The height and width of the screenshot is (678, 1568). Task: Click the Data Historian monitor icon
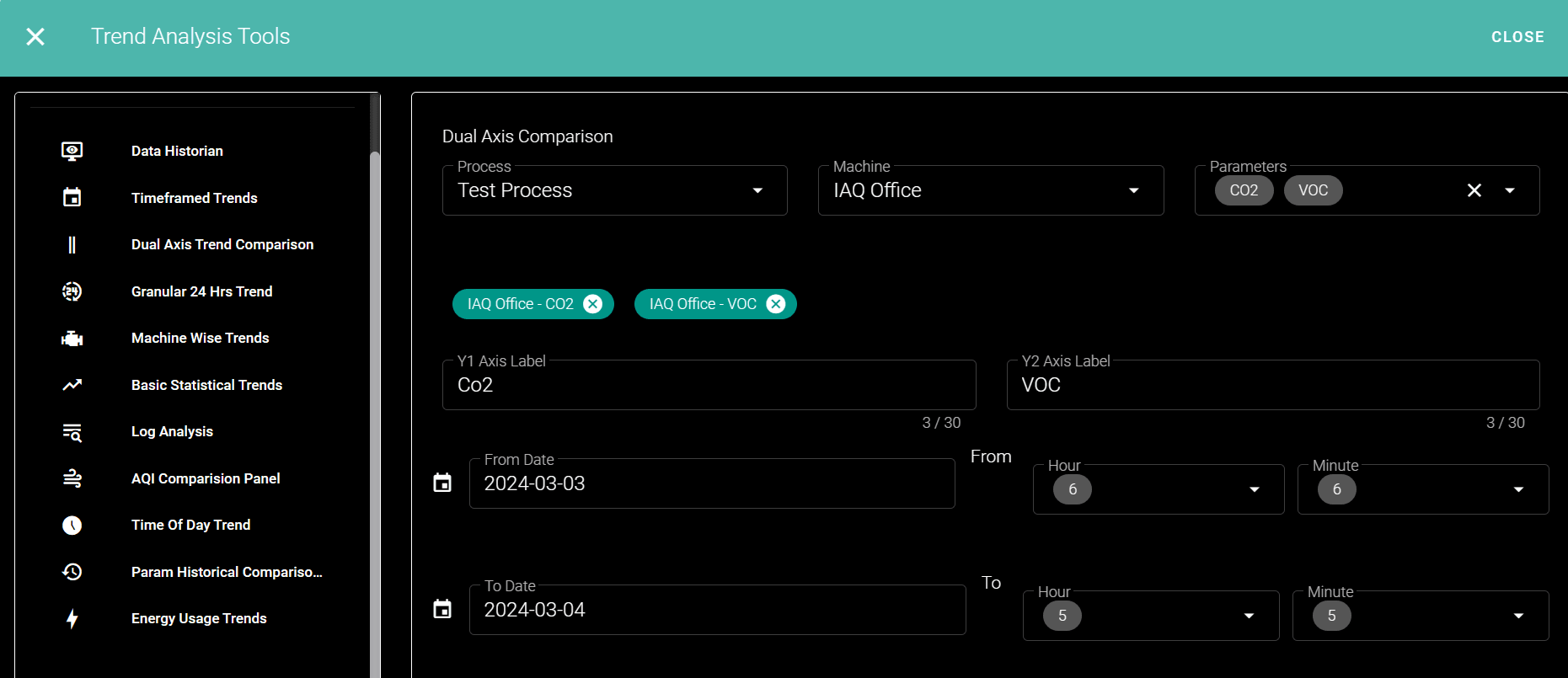click(x=72, y=152)
